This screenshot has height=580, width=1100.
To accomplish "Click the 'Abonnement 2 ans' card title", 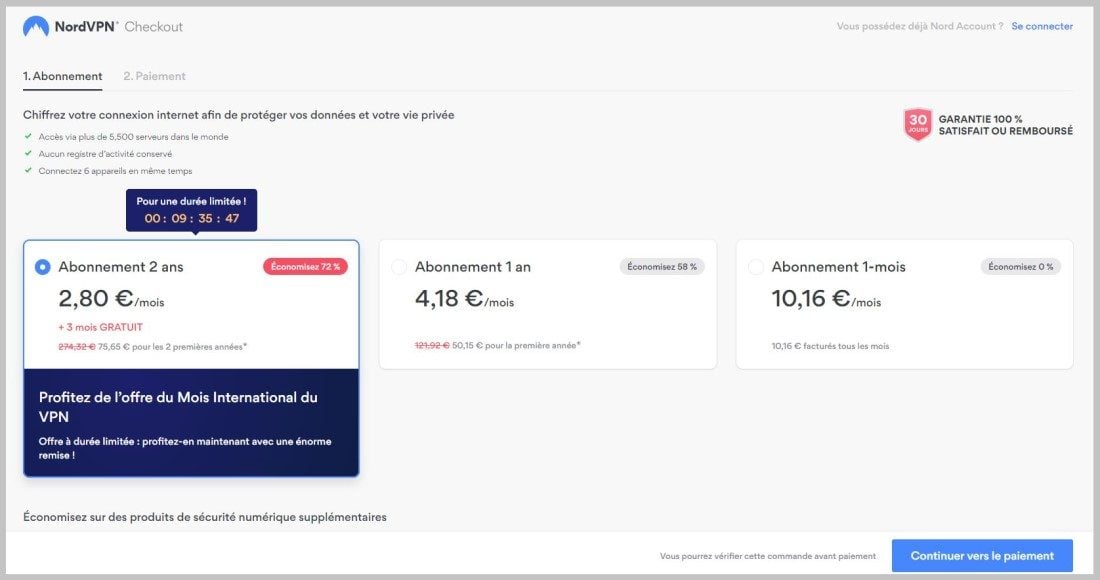I will click(121, 267).
